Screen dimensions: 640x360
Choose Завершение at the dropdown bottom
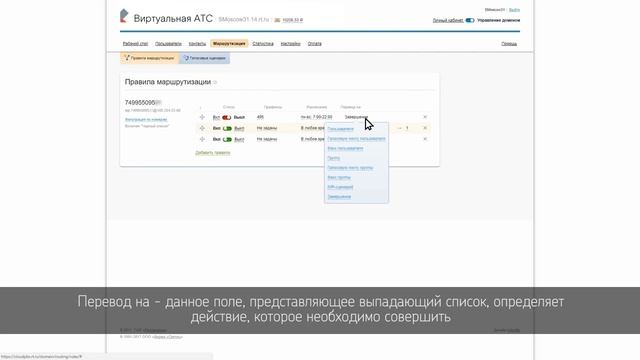tap(339, 197)
